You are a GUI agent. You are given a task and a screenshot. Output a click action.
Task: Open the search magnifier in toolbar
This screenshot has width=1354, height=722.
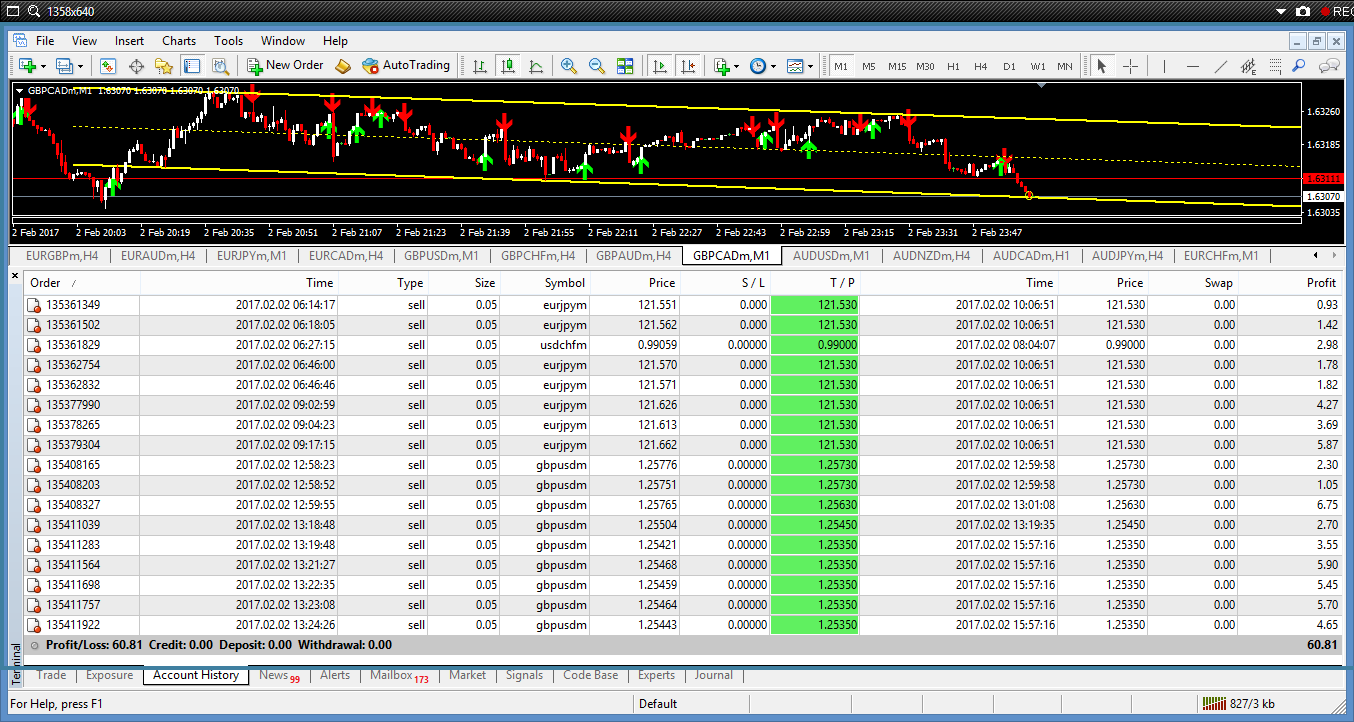[1299, 66]
